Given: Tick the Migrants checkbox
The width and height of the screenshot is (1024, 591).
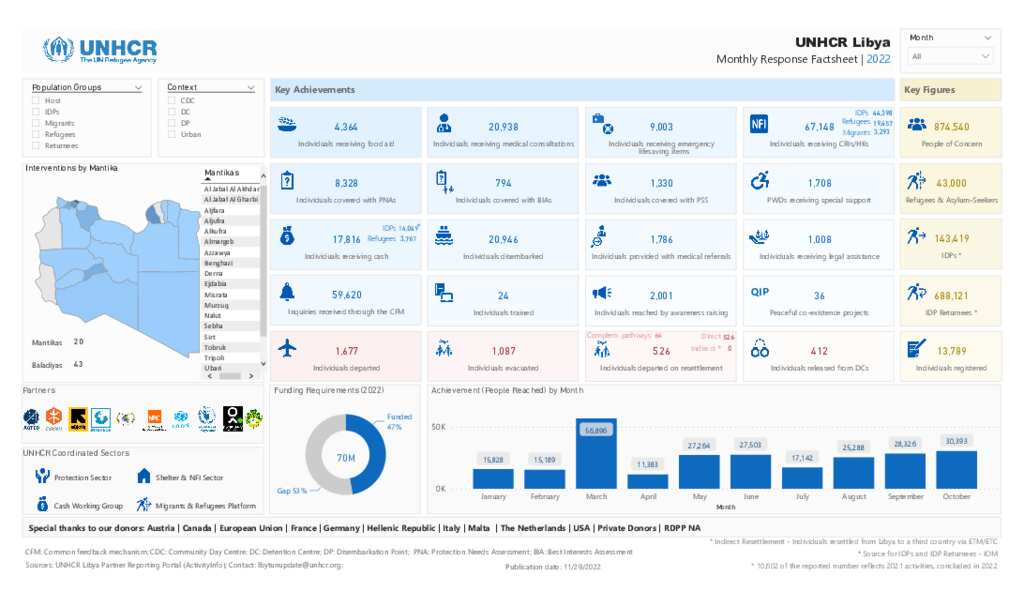Looking at the screenshot, I should click(x=36, y=123).
